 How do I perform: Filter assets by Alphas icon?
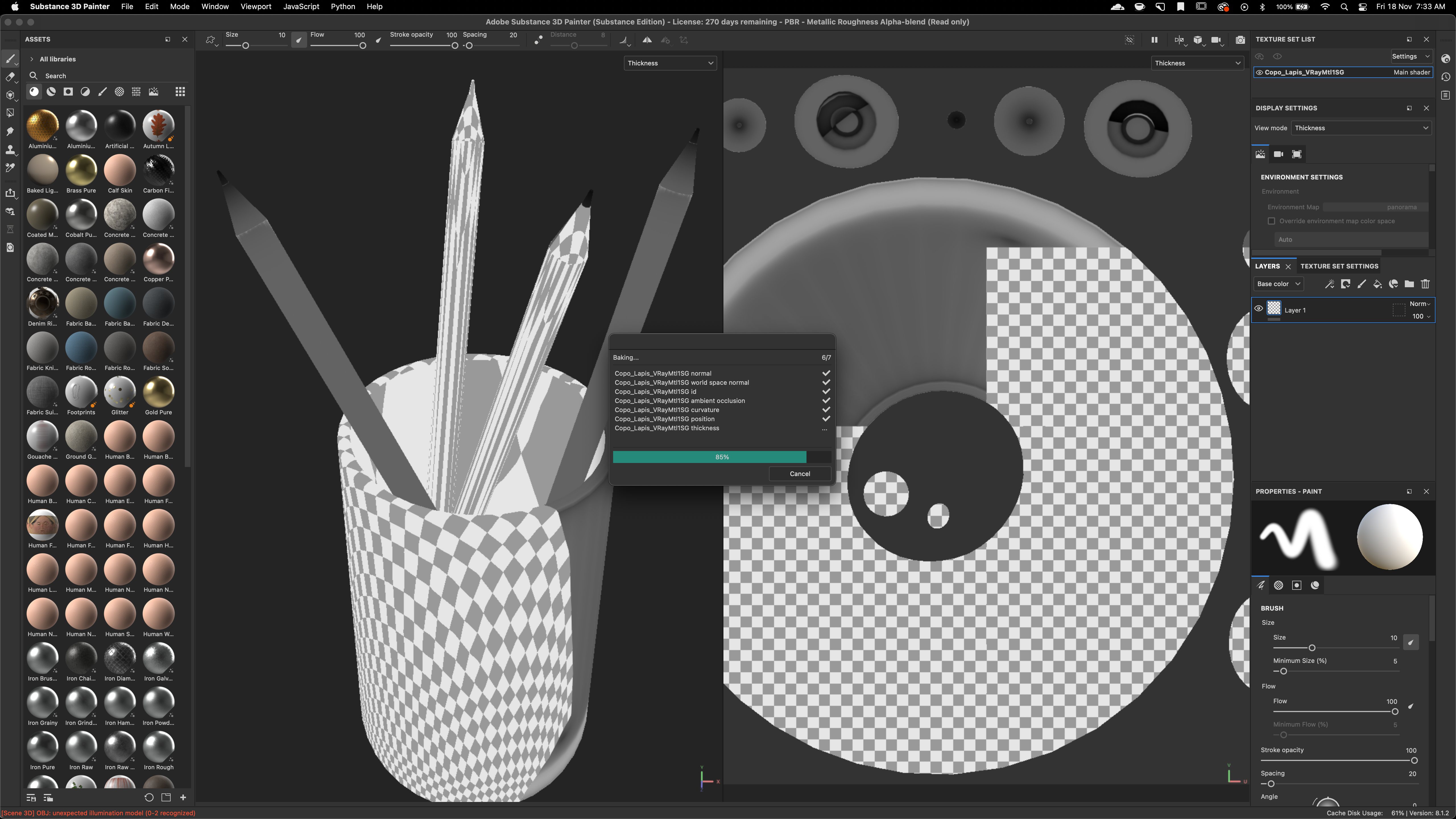pyautogui.click(x=119, y=92)
